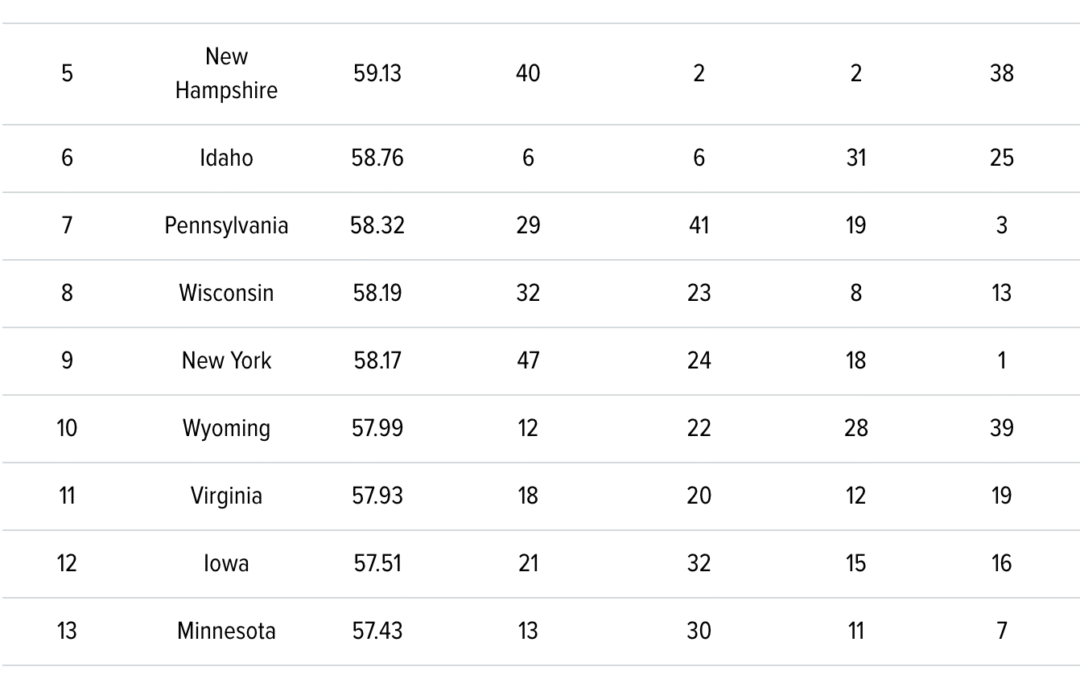Click the Iowa state name
Image resolution: width=1080 pixels, height=675 pixels.
[226, 563]
